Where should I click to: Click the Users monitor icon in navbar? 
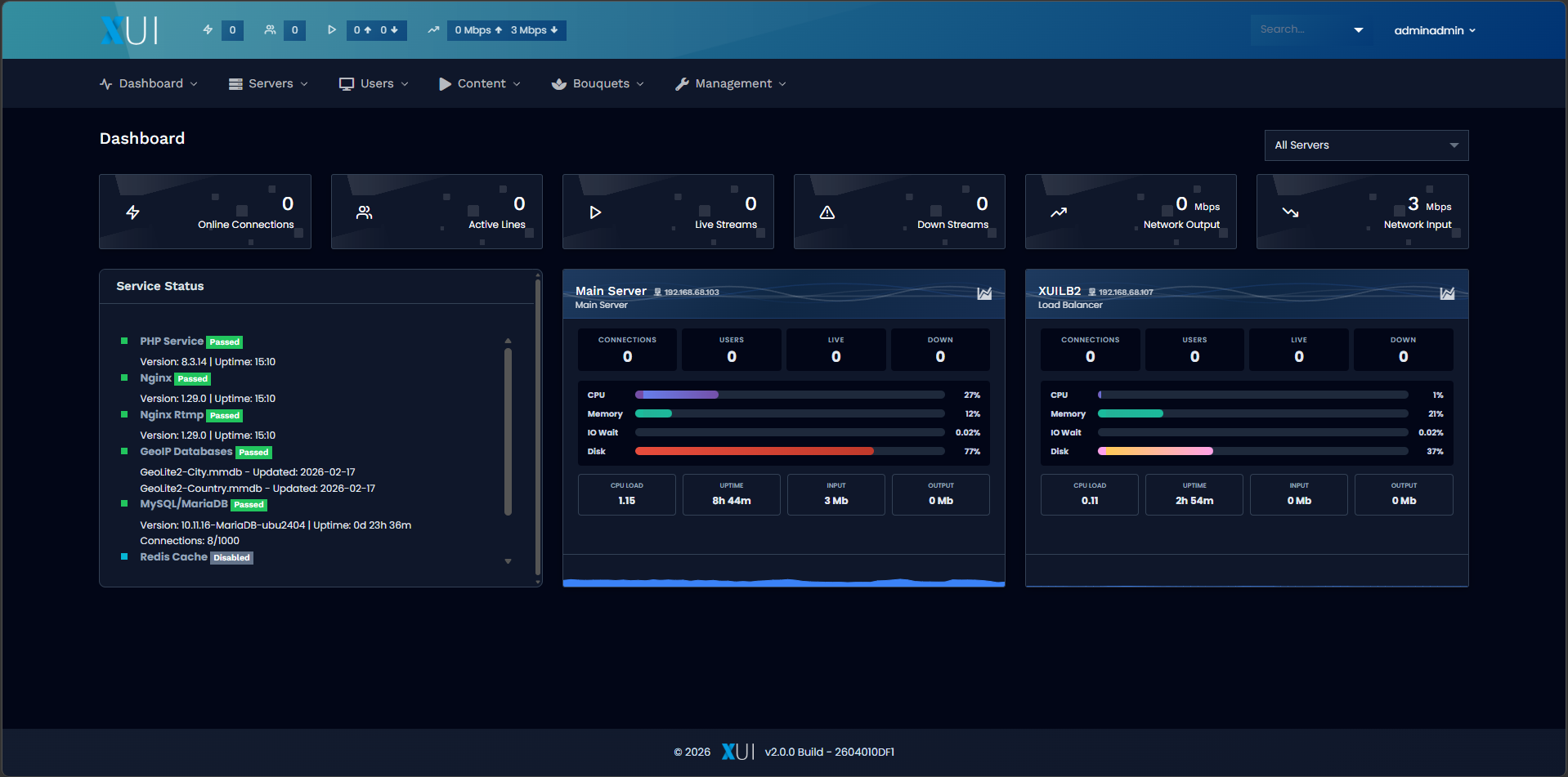pyautogui.click(x=347, y=83)
